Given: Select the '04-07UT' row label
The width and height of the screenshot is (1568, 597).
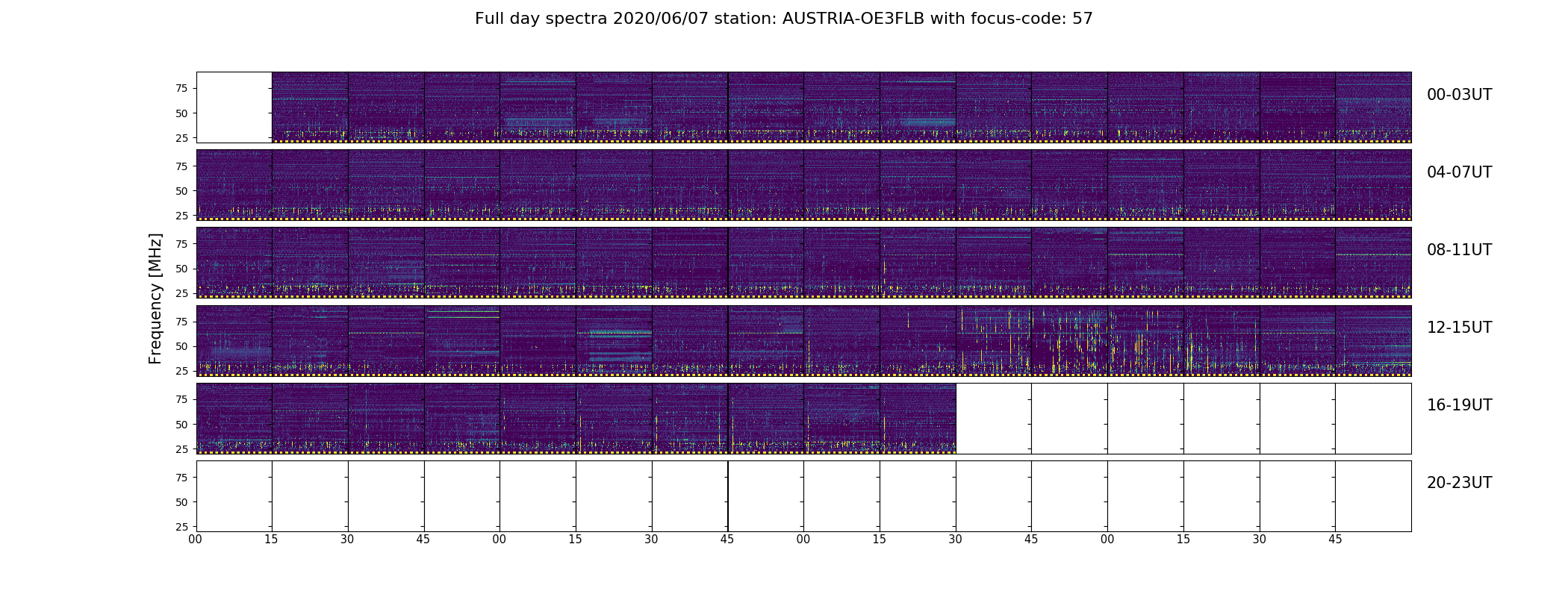Looking at the screenshot, I should pos(1459,172).
